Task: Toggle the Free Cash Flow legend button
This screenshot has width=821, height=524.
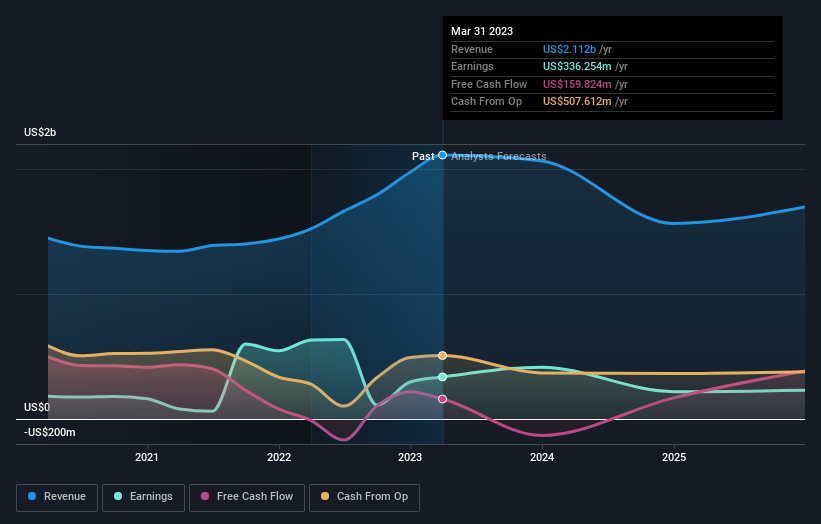Action: [247, 497]
